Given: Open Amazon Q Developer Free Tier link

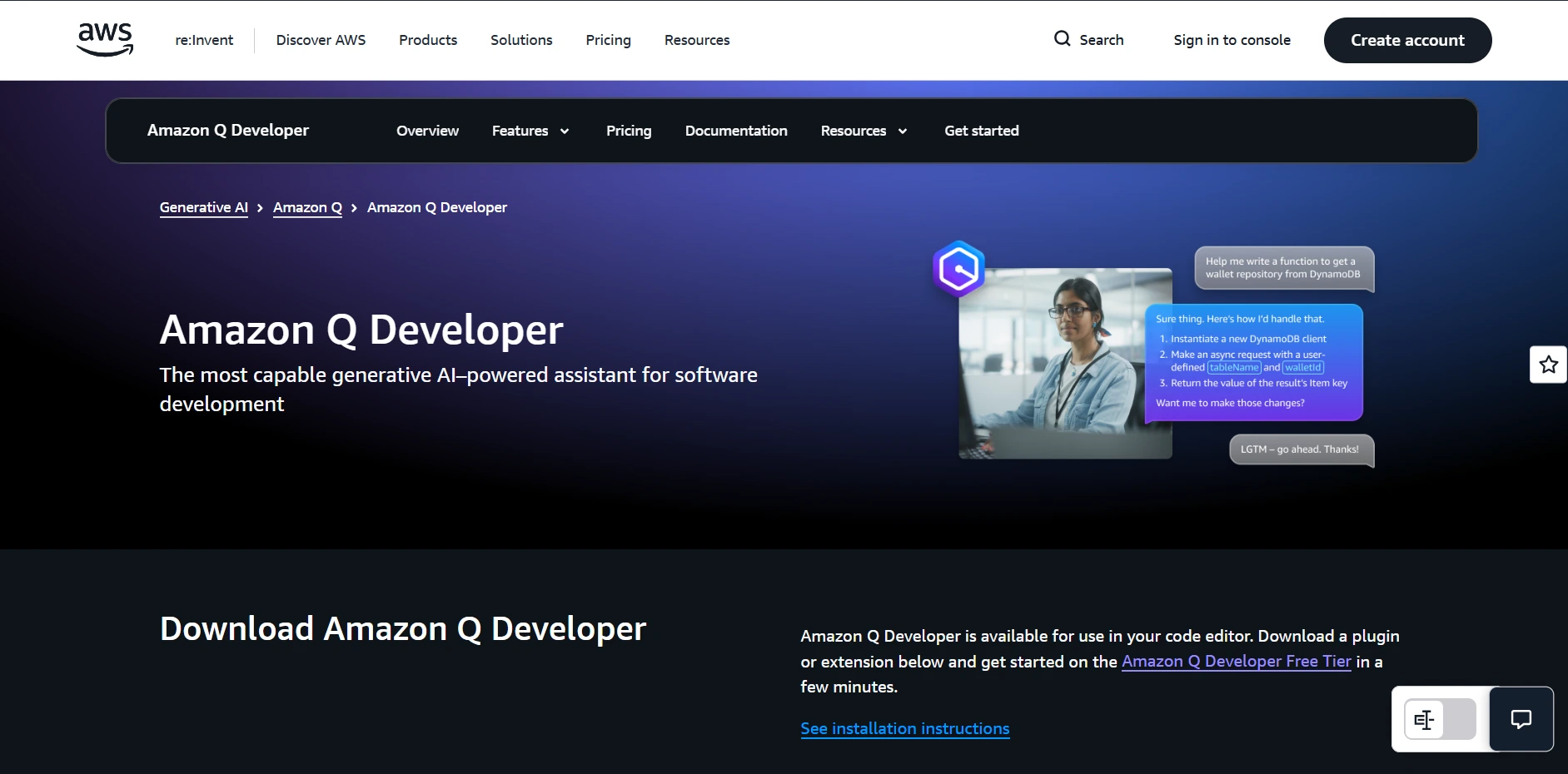Looking at the screenshot, I should coord(1237,662).
